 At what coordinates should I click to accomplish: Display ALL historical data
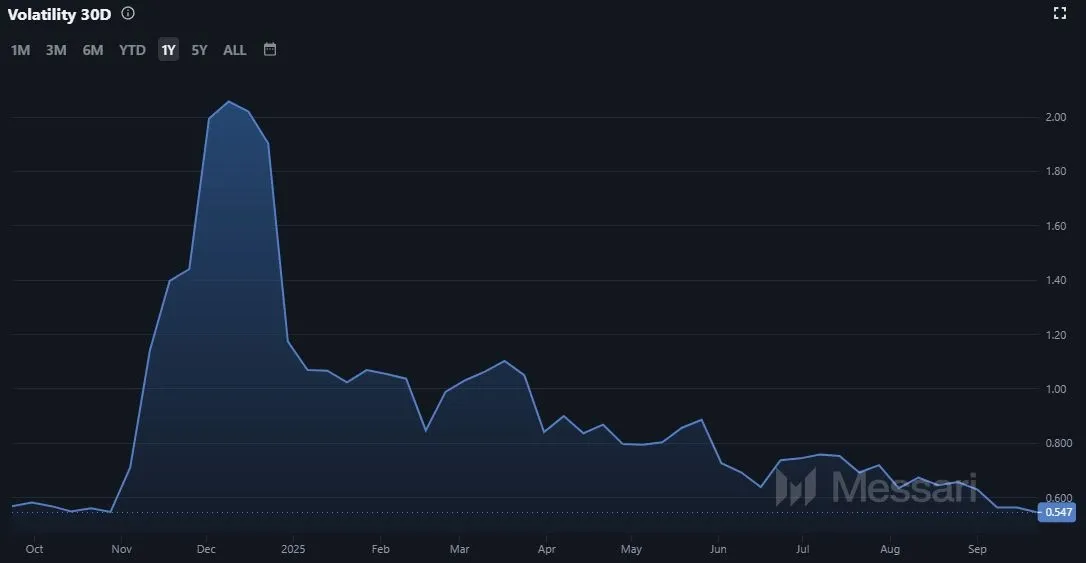click(234, 50)
